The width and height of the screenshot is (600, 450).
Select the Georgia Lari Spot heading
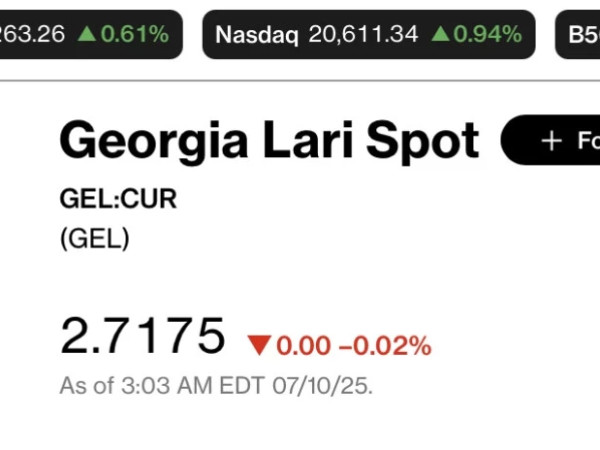pyautogui.click(x=269, y=140)
